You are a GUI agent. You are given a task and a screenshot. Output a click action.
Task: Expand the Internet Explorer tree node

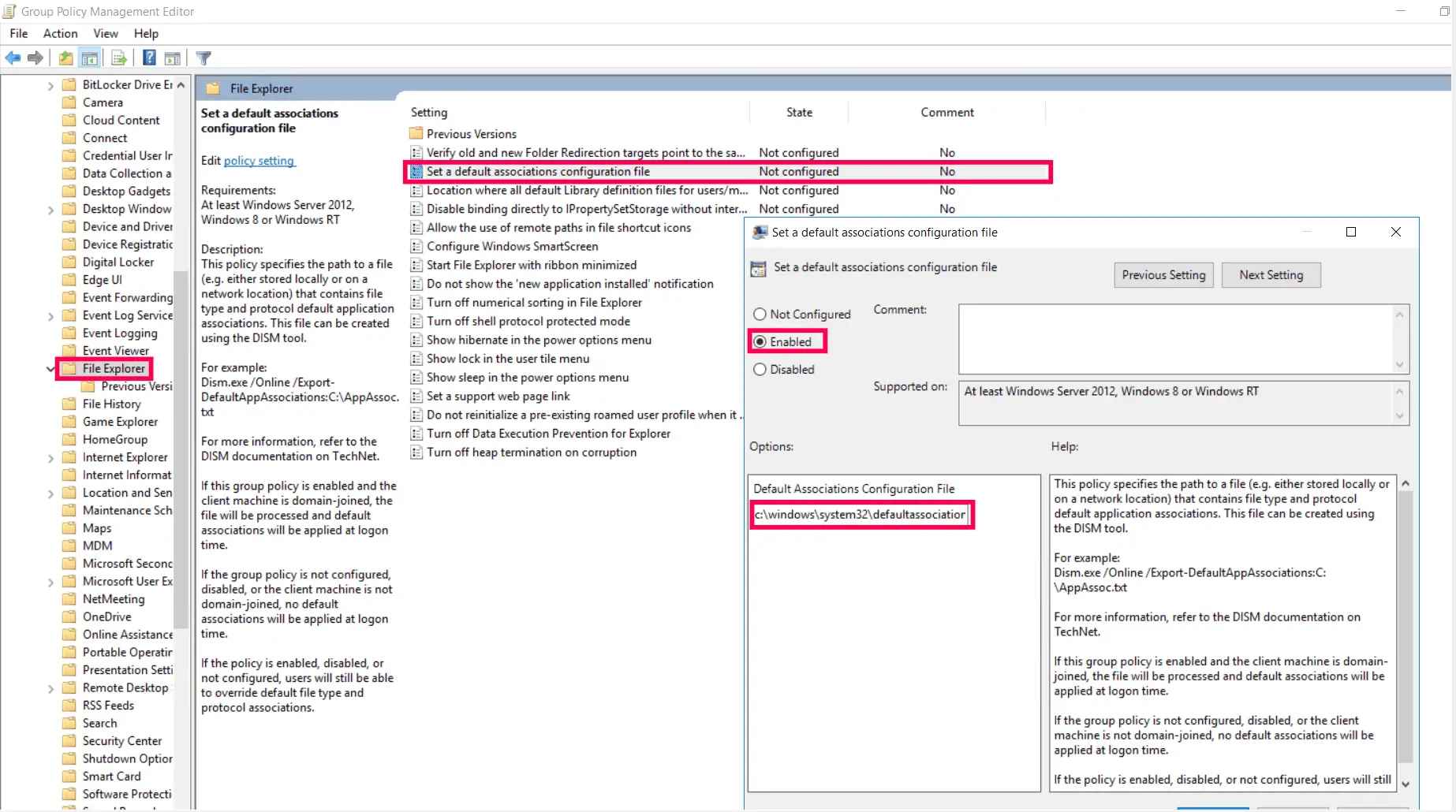[x=50, y=457]
